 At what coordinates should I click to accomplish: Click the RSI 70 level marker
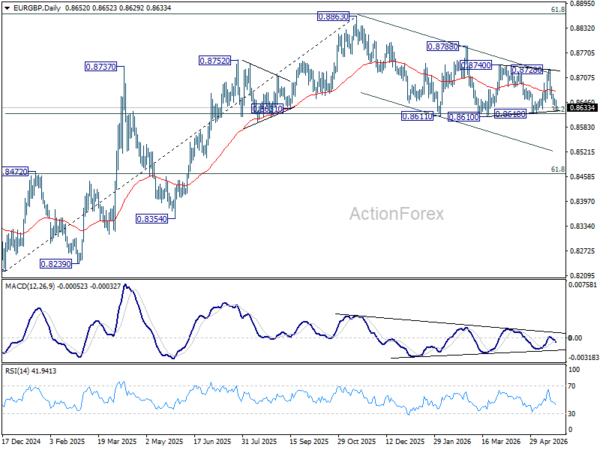[572, 386]
